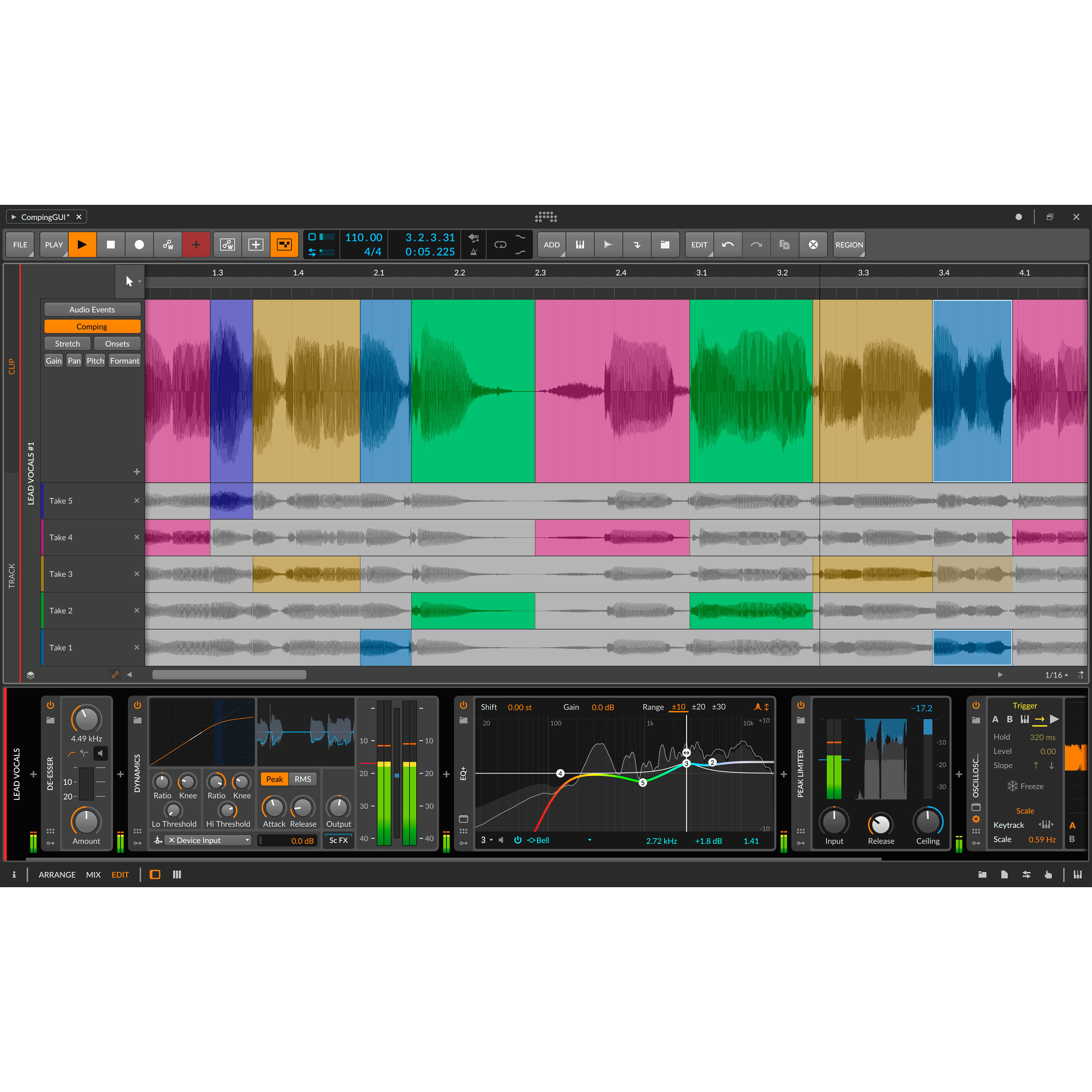Click the metronome icon in the transport

(x=474, y=252)
